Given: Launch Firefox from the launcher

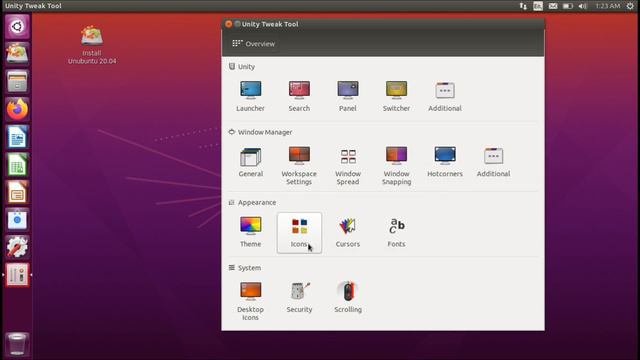Looking at the screenshot, I should (17, 109).
